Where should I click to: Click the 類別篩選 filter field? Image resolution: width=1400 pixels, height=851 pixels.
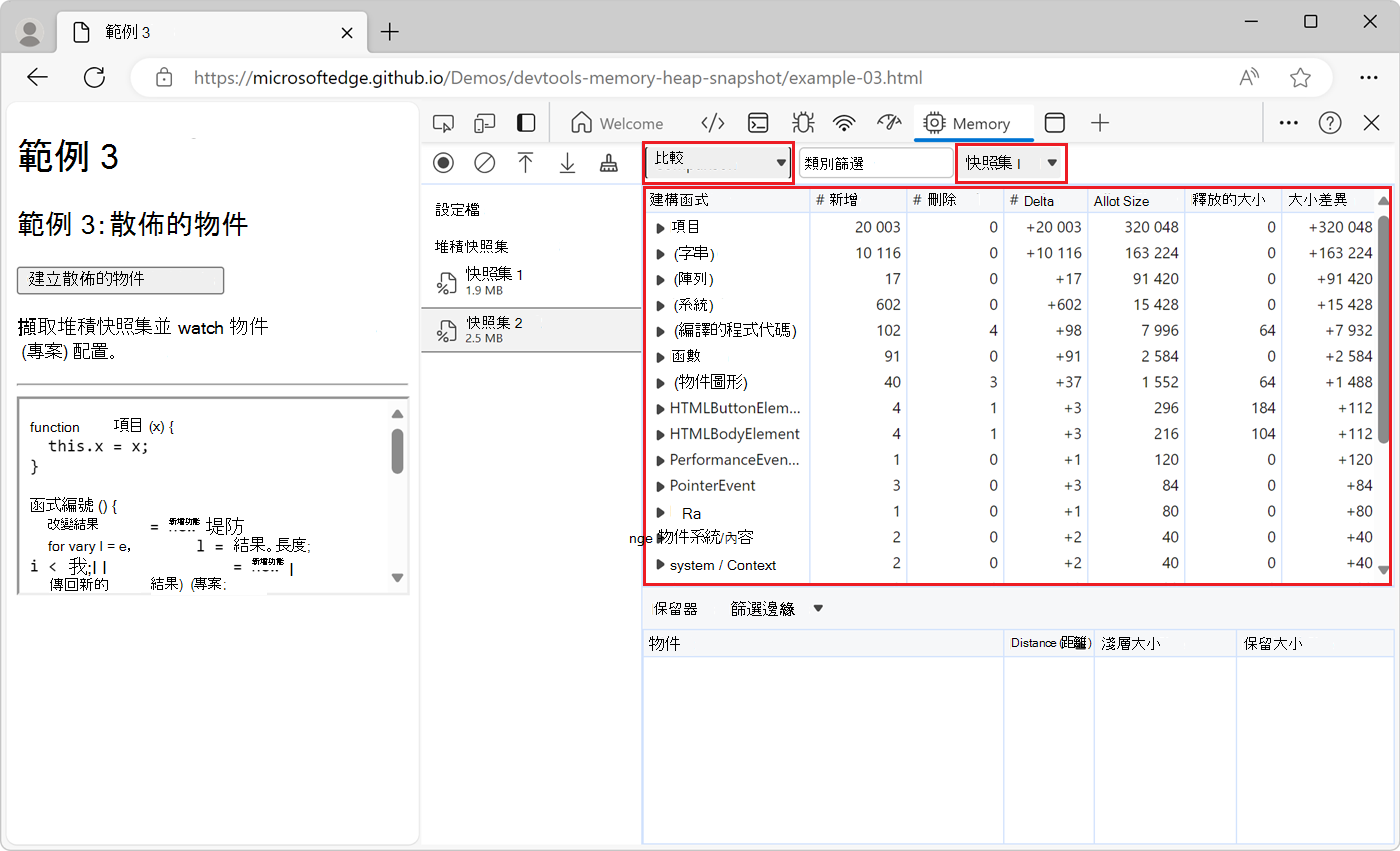(876, 163)
